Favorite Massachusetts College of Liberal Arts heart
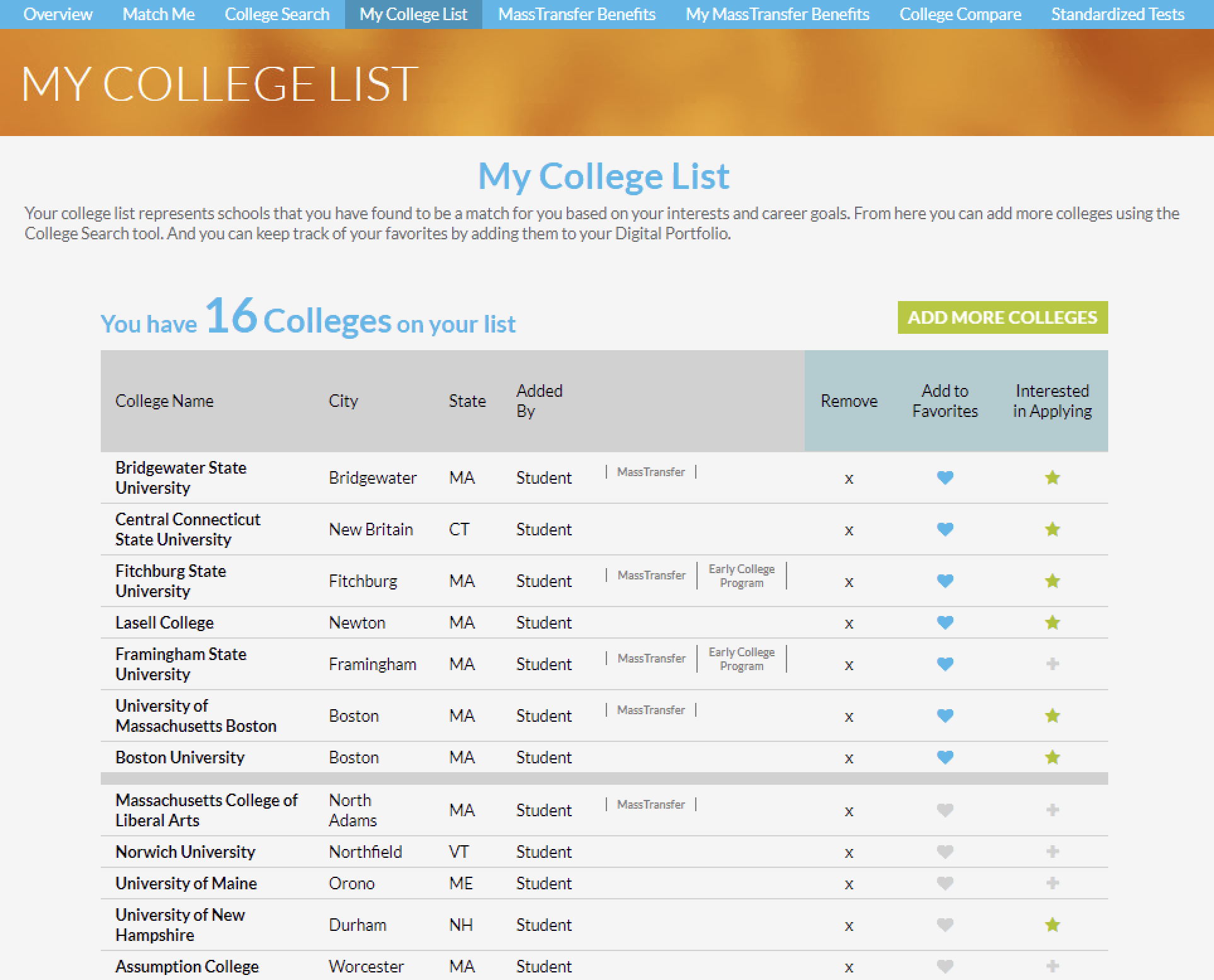This screenshot has width=1214, height=980. (x=945, y=810)
